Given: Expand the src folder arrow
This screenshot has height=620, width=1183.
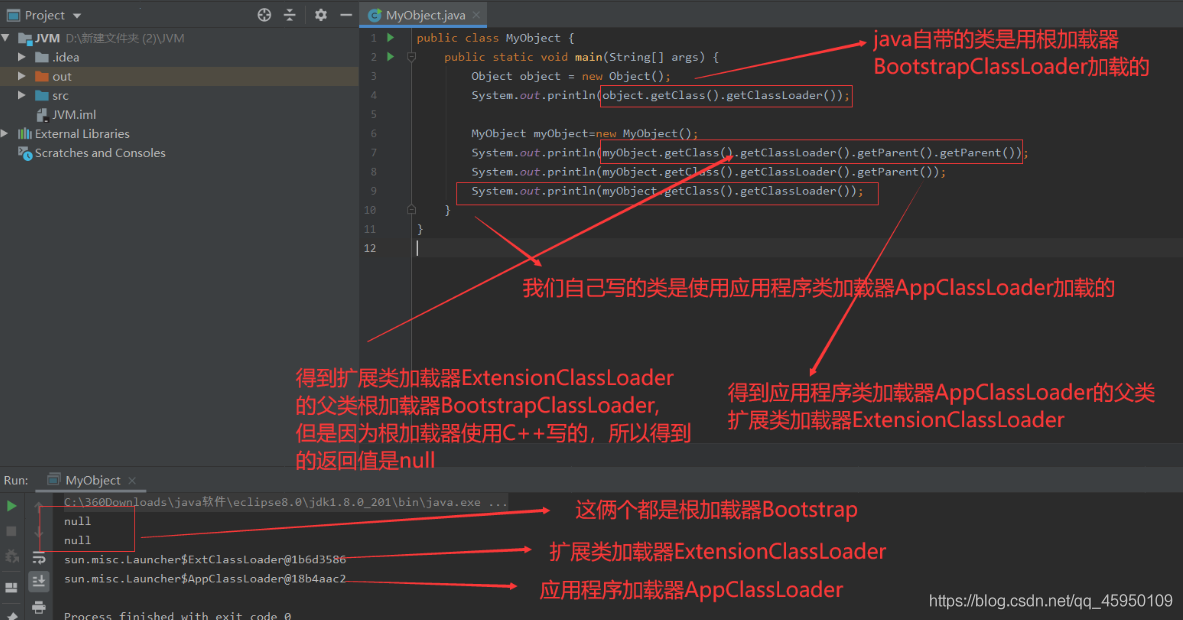Looking at the screenshot, I should [22, 95].
